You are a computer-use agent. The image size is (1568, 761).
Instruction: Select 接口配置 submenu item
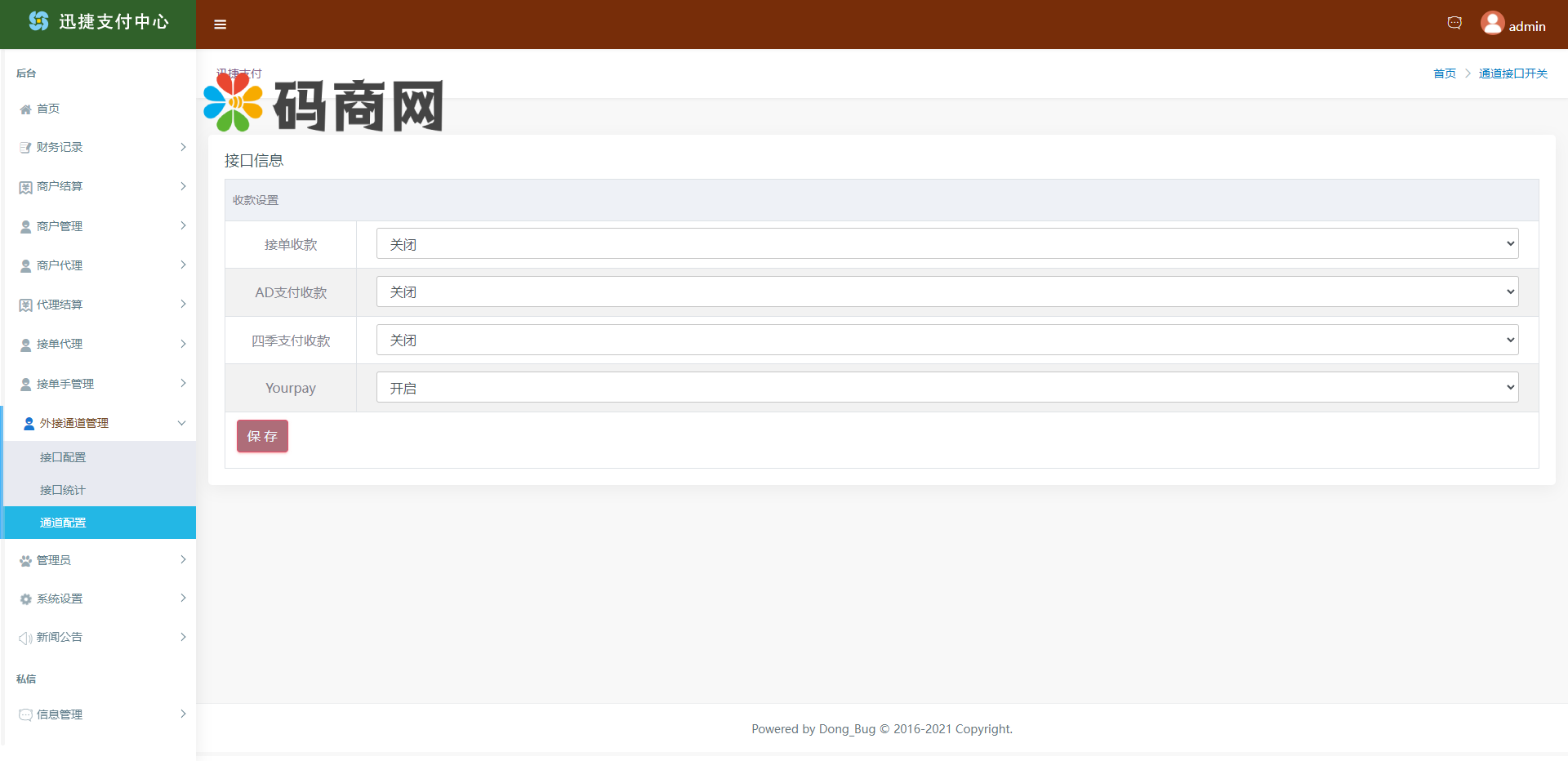(x=63, y=457)
